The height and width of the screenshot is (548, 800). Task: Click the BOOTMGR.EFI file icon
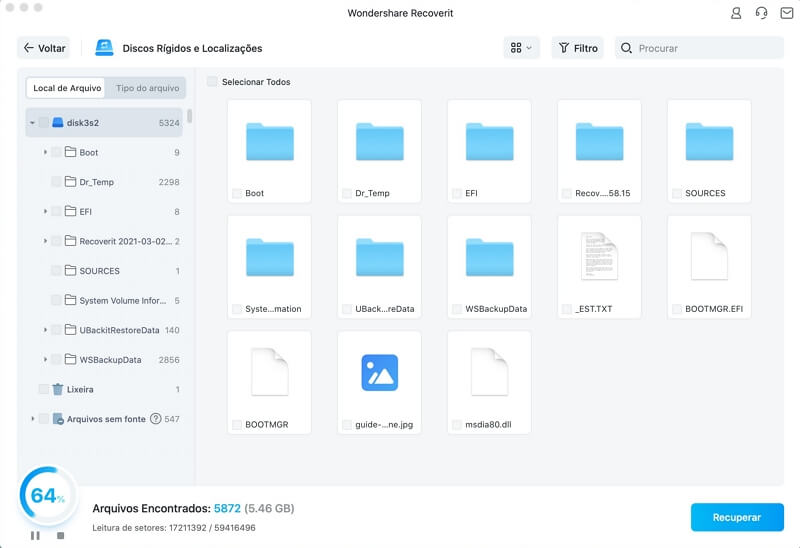[709, 256]
